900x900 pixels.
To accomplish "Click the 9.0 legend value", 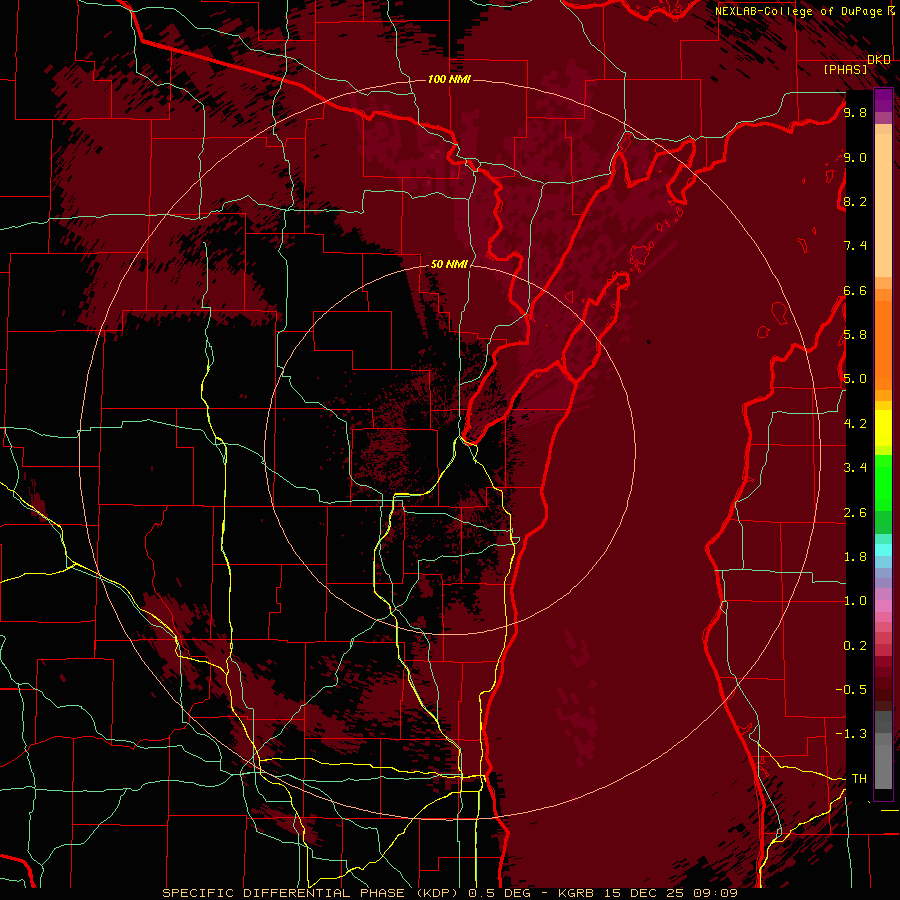I will pos(855,157).
